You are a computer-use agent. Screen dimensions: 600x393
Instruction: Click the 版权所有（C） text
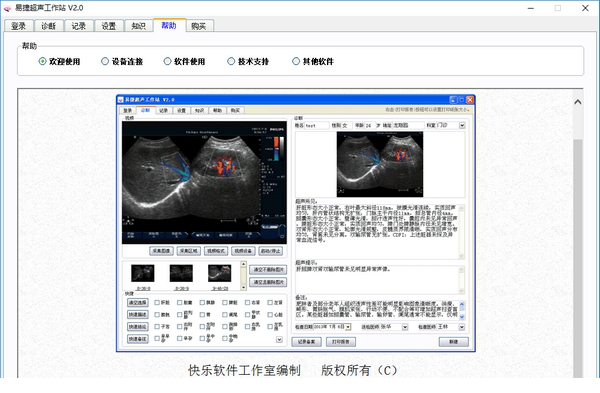coord(359,370)
